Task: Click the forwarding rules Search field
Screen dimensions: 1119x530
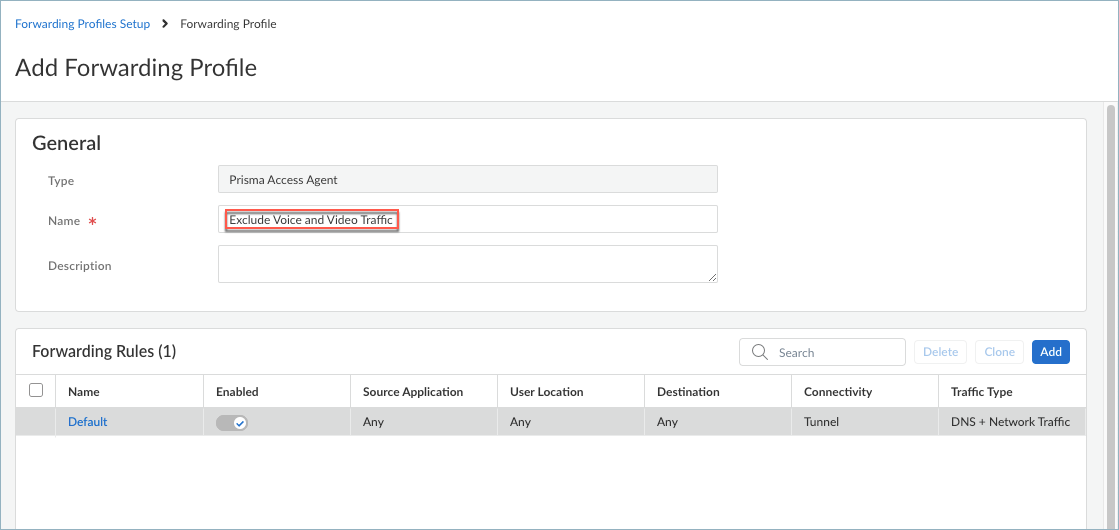Action: pos(835,352)
